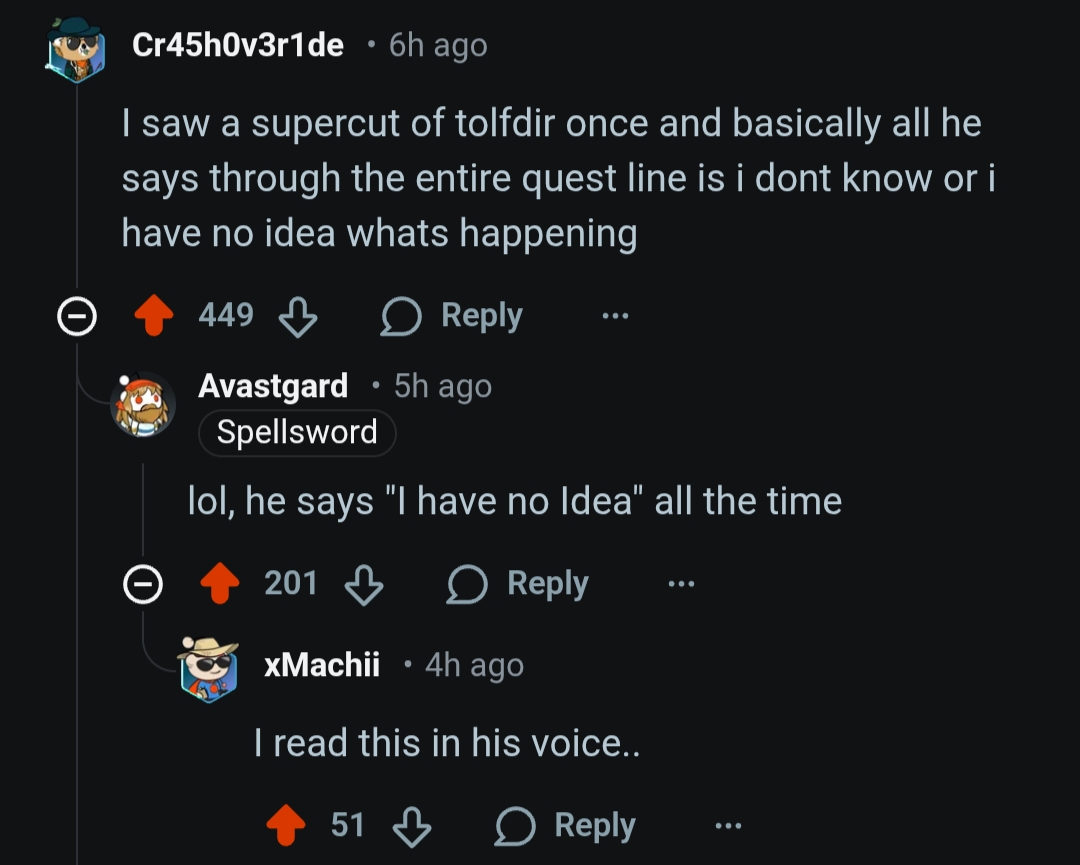Open more options for Avastgard's comment
Screen dimensions: 1080x865
click(x=681, y=584)
